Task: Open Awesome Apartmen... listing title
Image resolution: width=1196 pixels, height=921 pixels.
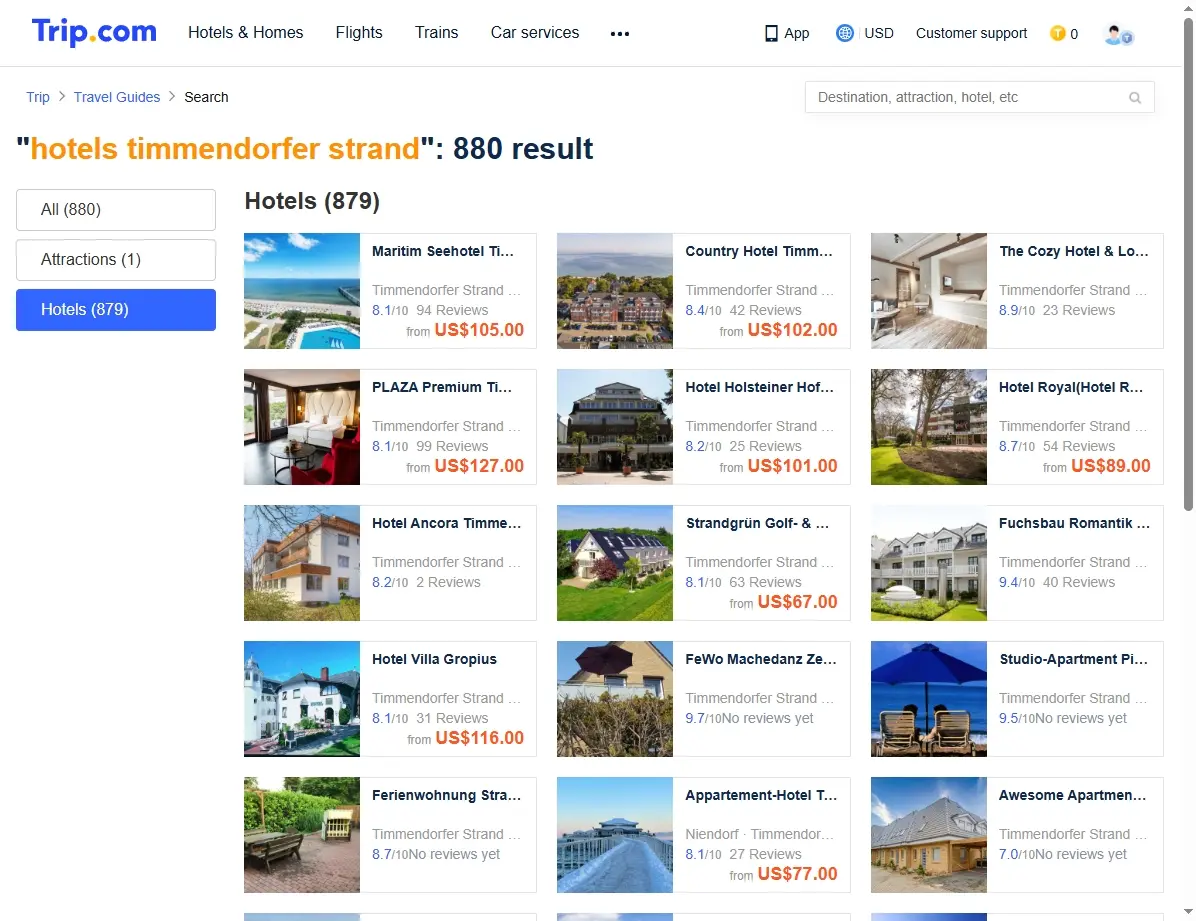Action: (1072, 794)
